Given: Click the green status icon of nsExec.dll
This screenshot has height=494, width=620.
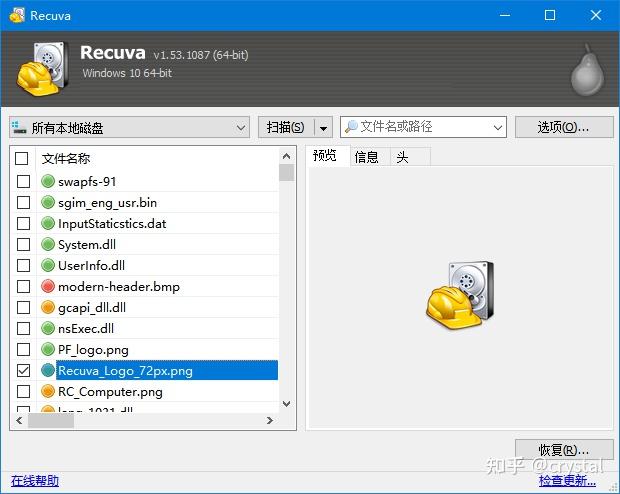Looking at the screenshot, I should coord(48,328).
